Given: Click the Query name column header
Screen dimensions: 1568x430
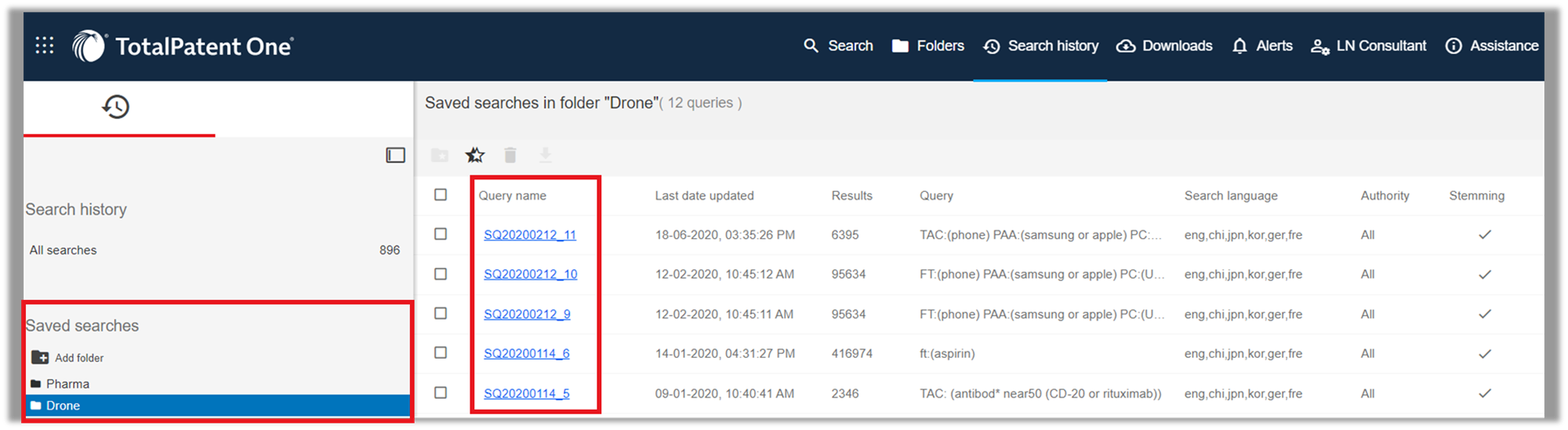Looking at the screenshot, I should coord(513,196).
